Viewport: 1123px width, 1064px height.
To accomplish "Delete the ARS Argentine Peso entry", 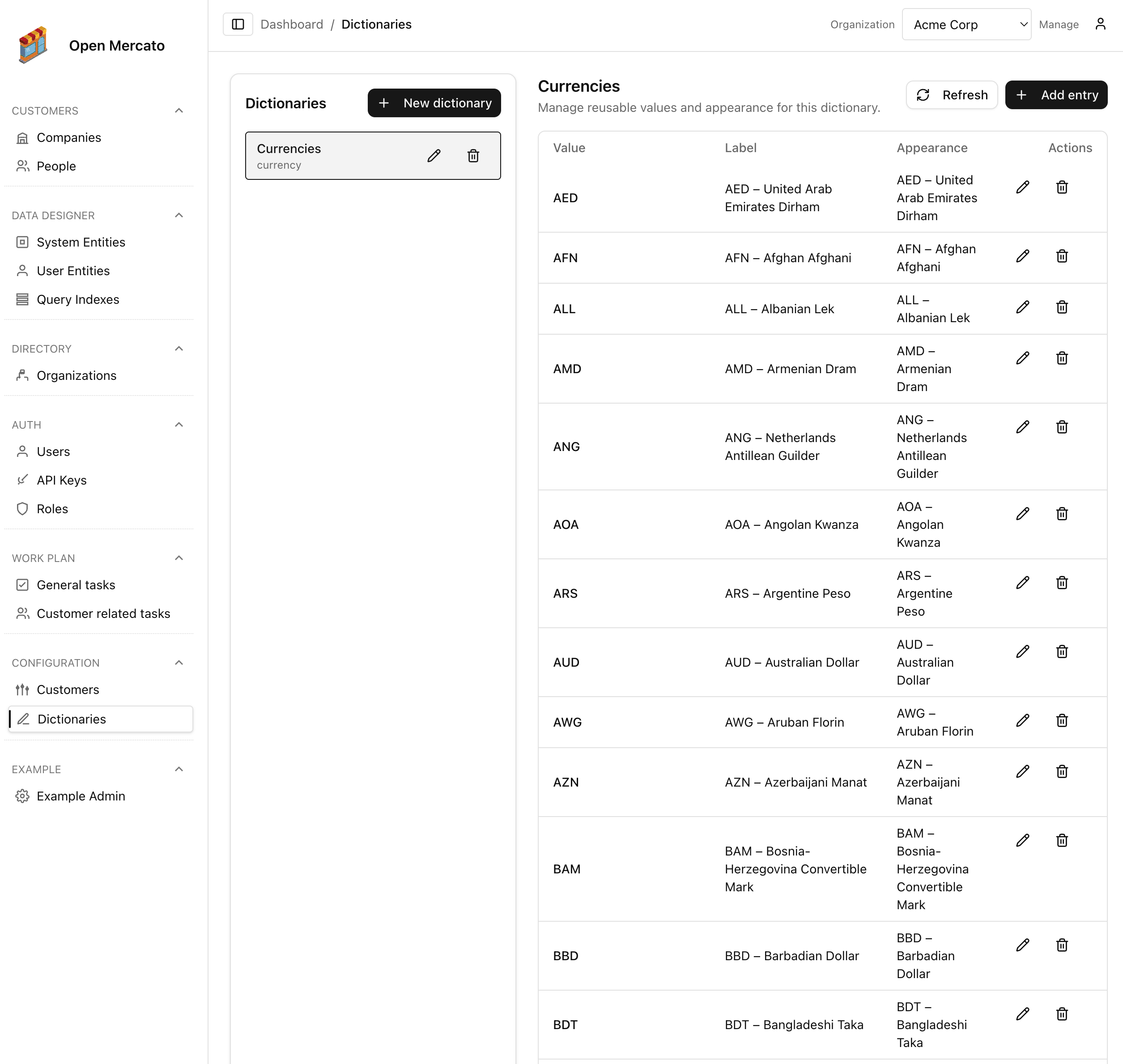I will pyautogui.click(x=1062, y=583).
